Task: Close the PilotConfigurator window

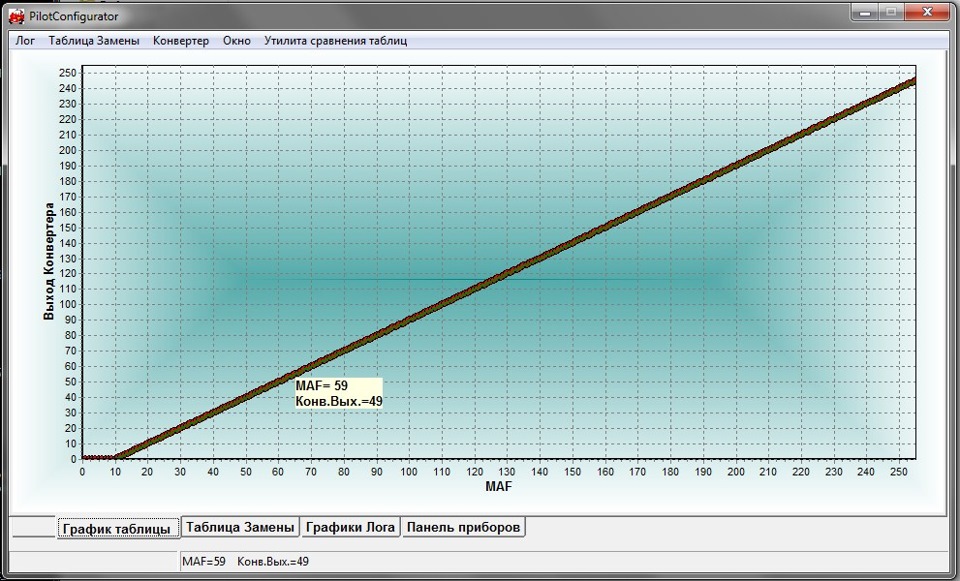Action: tap(928, 12)
